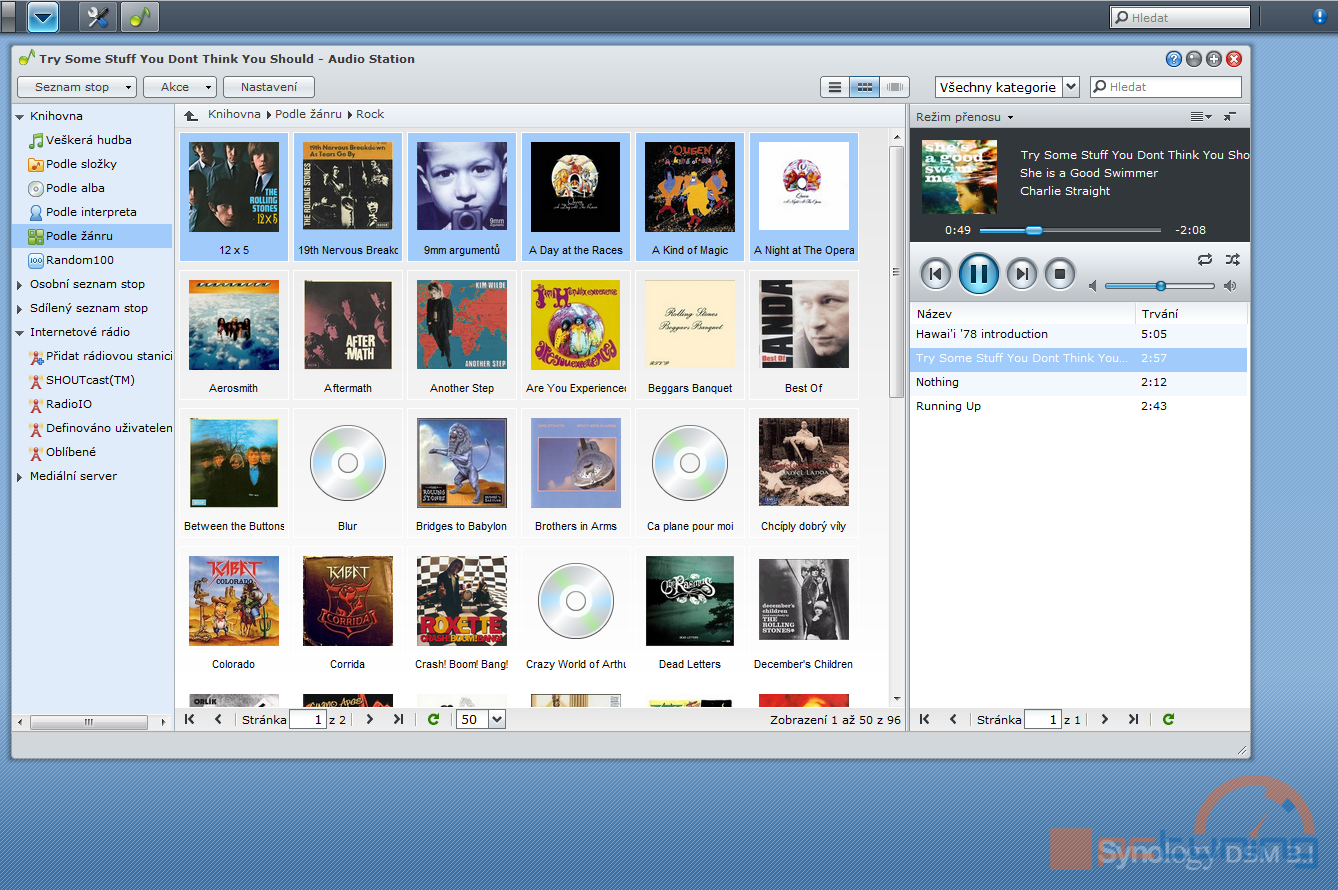Collapse the Knihovna tree node

20,117
